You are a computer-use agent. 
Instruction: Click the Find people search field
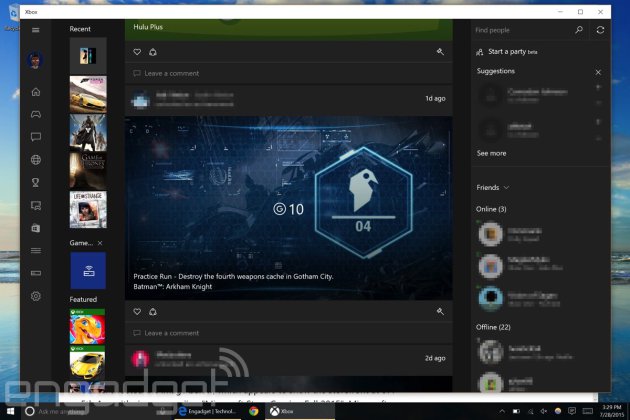click(x=522, y=30)
